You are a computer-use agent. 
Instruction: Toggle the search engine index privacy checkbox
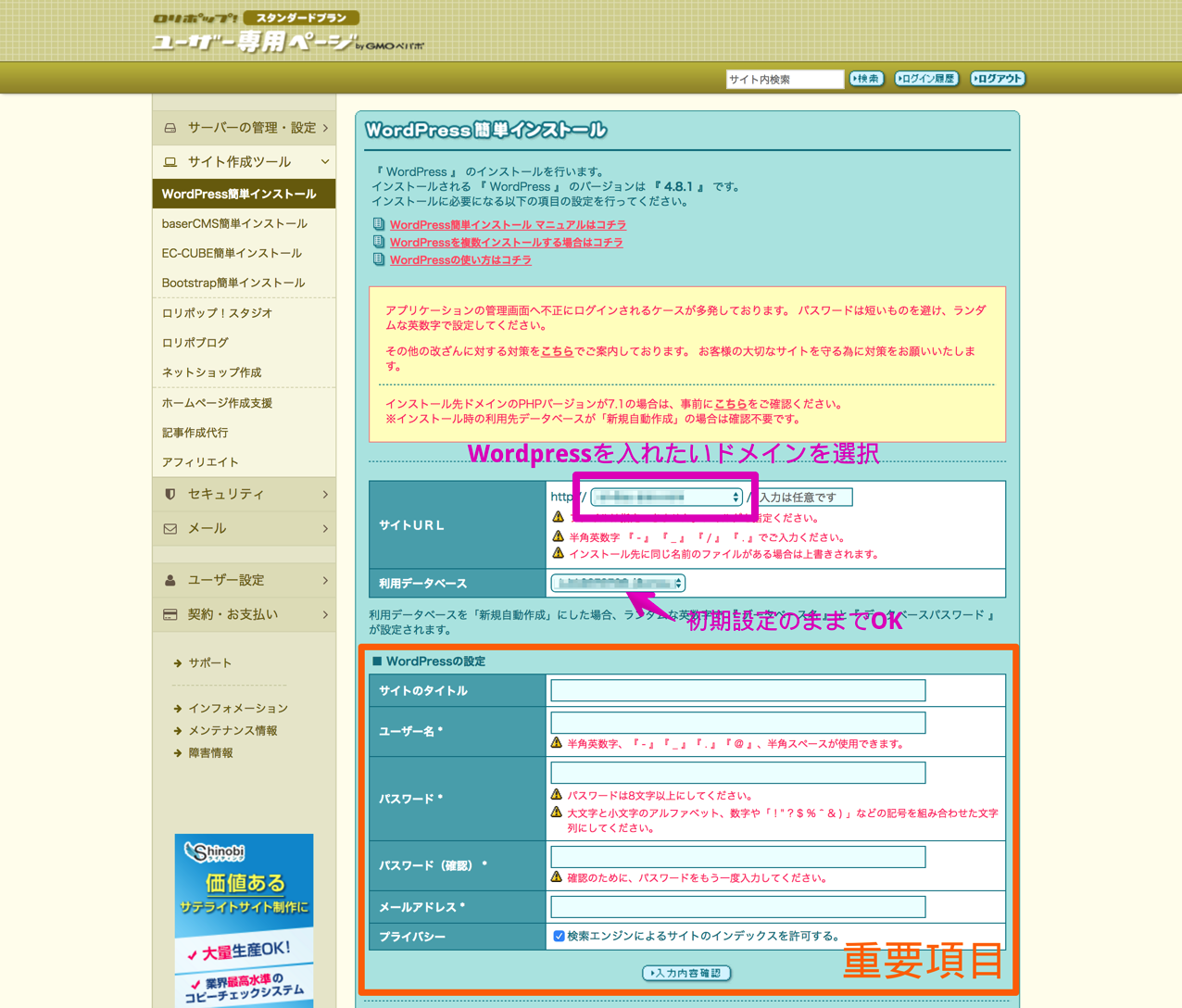(x=559, y=936)
